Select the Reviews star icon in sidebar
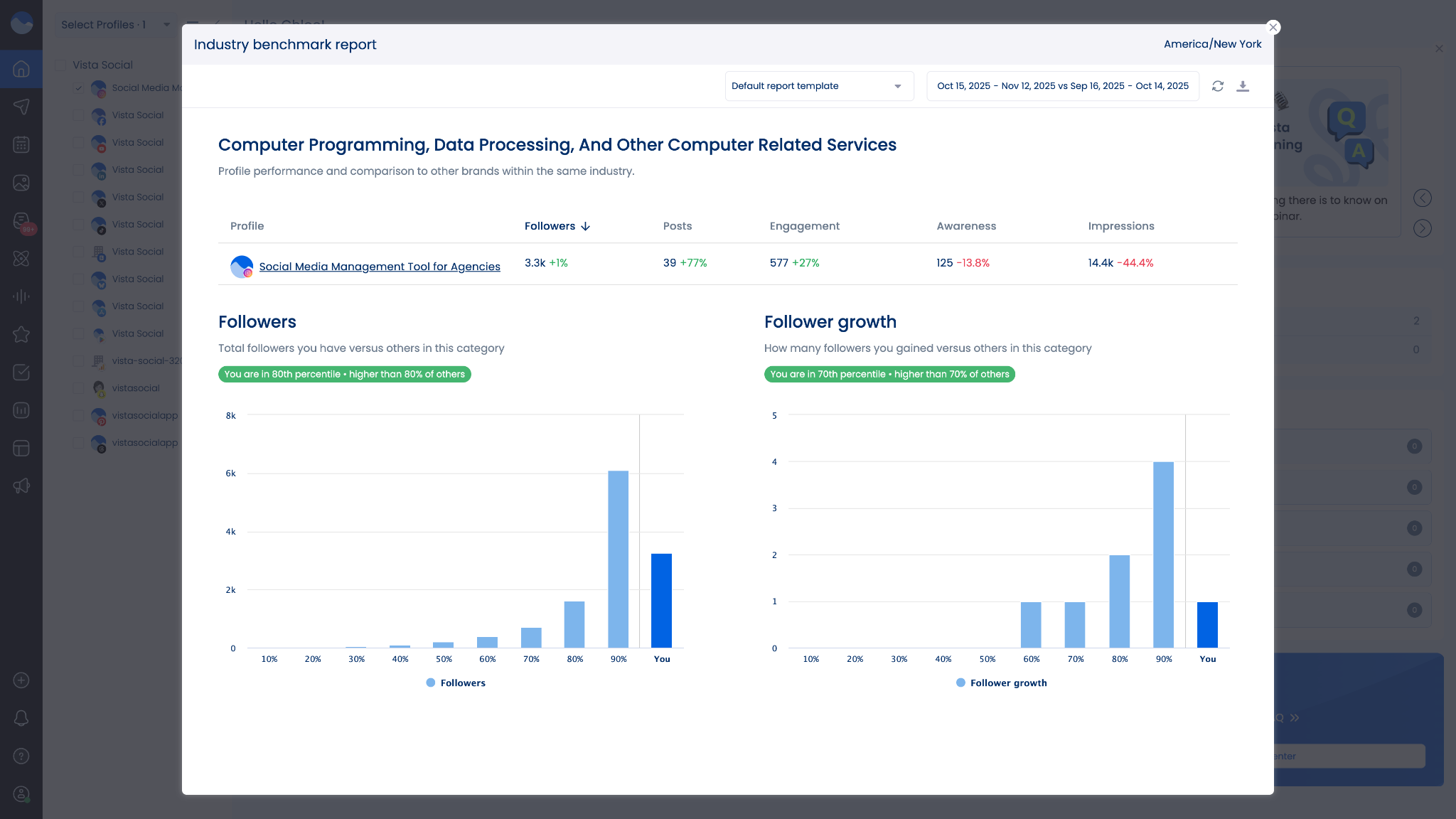This screenshot has width=1456, height=819. coord(21,334)
